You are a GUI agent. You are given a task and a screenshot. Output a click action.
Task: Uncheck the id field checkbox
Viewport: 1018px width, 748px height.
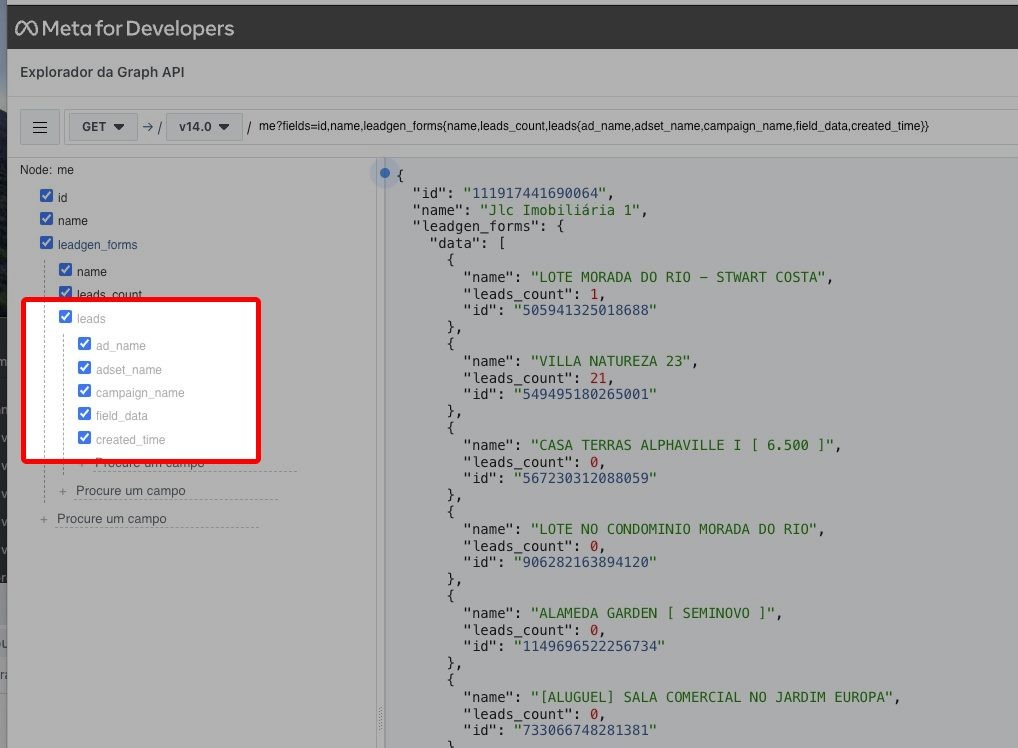tap(46, 197)
